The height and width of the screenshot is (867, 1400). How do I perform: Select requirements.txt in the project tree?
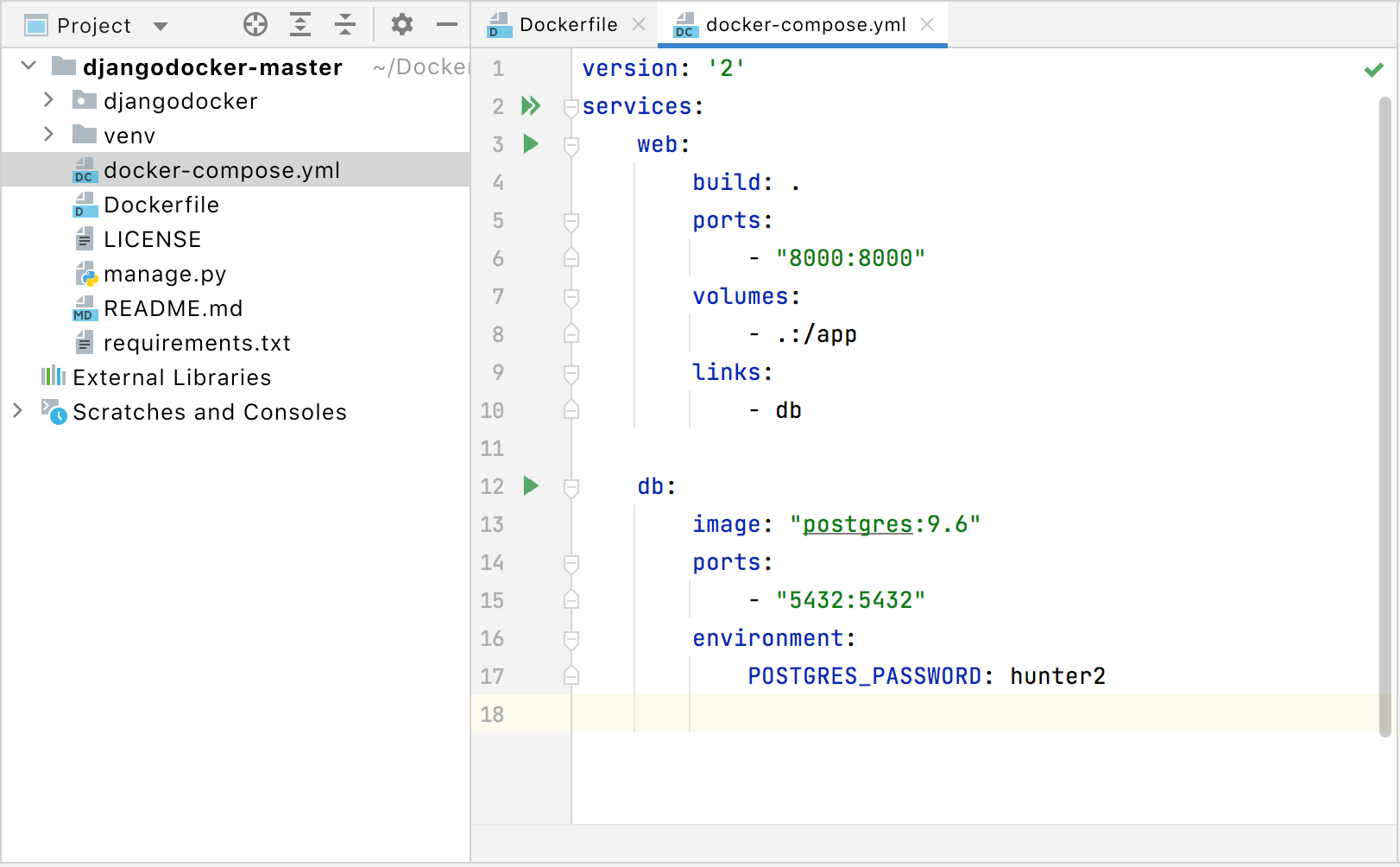[197, 342]
